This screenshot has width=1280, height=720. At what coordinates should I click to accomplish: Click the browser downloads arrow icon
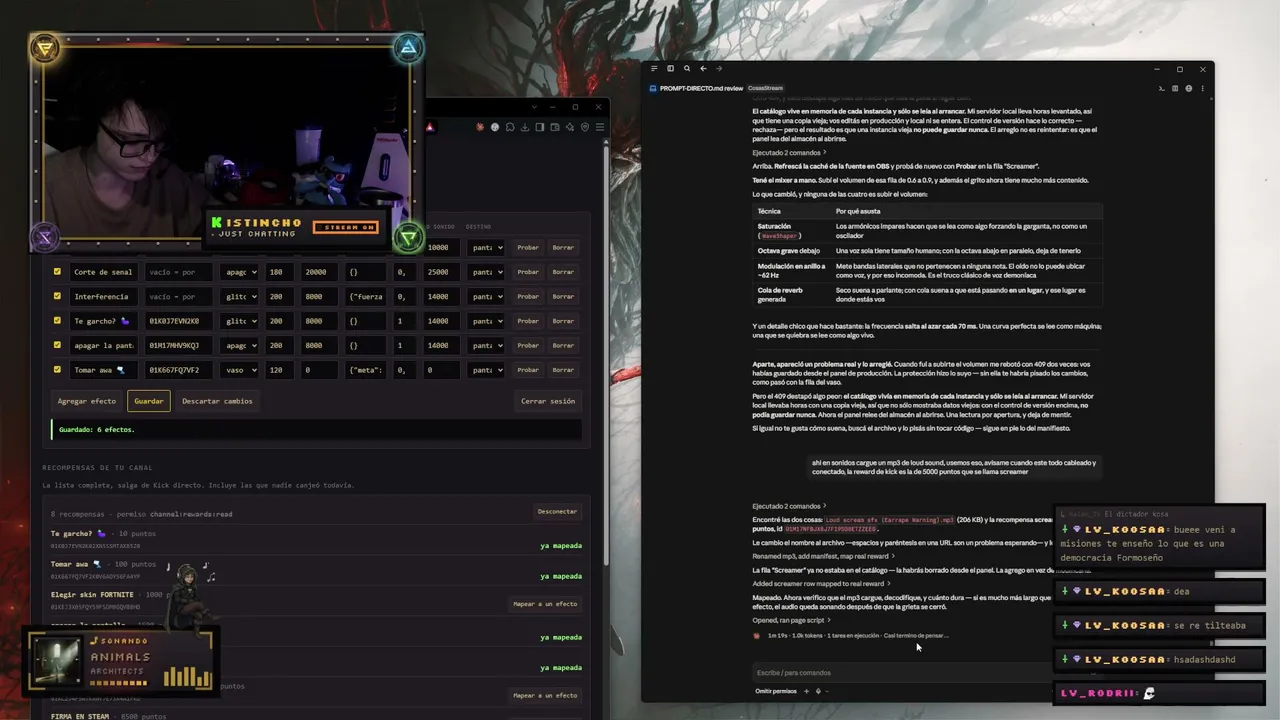click(x=525, y=127)
